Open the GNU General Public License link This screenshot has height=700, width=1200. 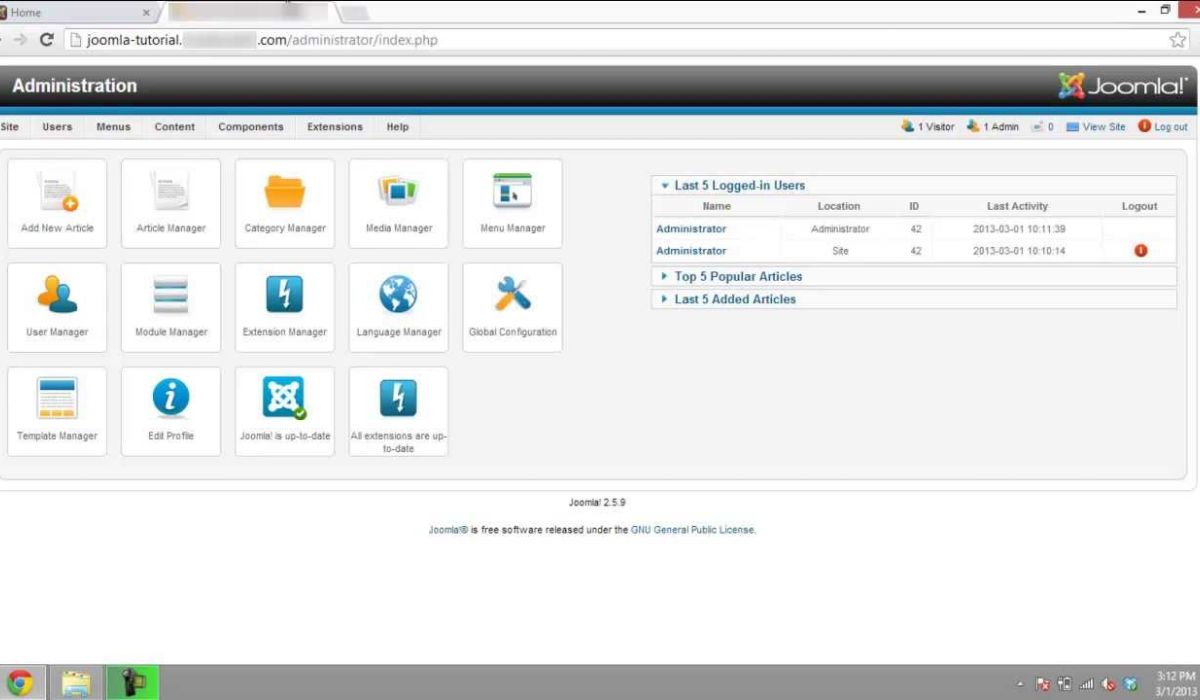(x=693, y=530)
